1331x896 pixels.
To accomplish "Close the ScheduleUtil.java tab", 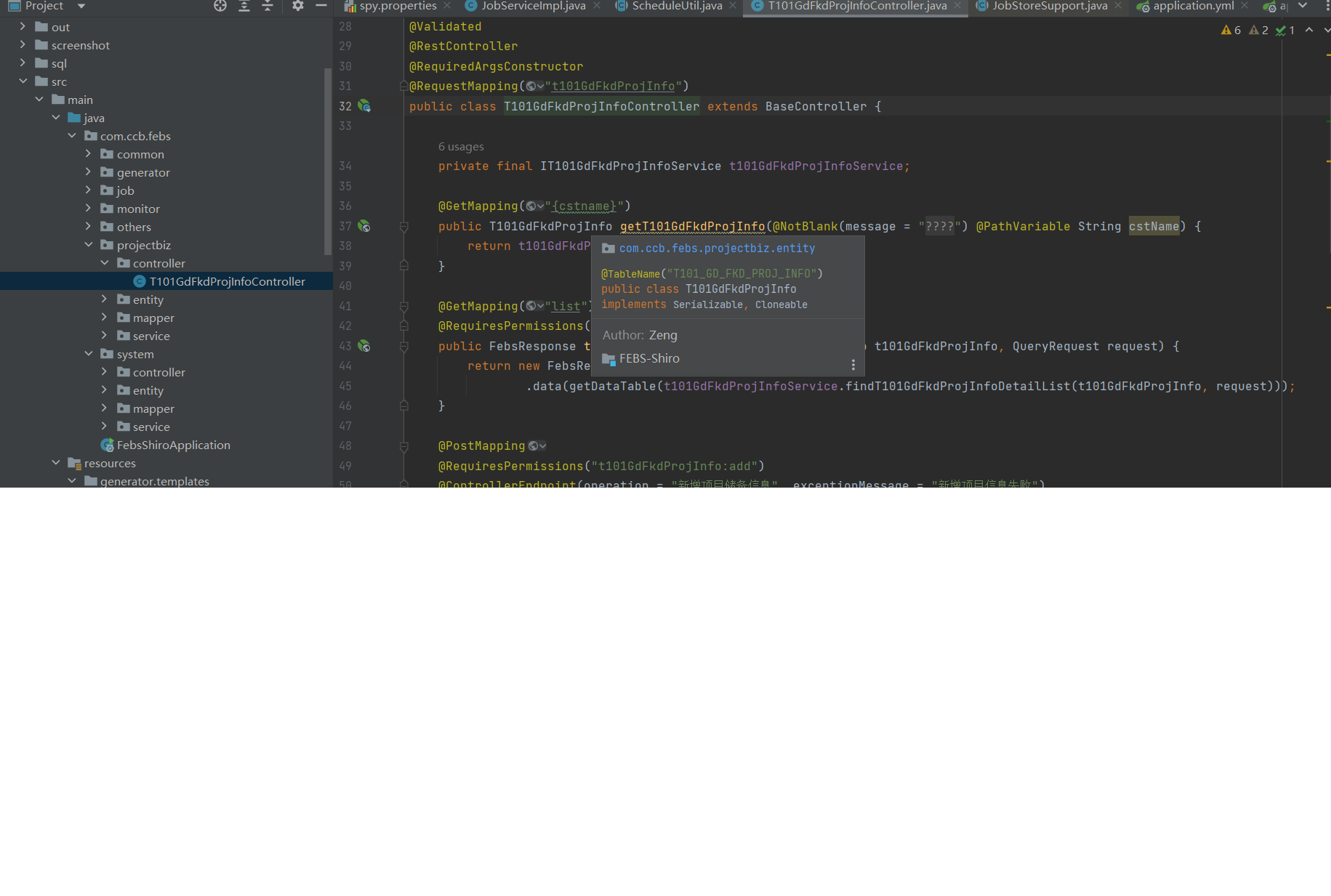I will click(733, 6).
